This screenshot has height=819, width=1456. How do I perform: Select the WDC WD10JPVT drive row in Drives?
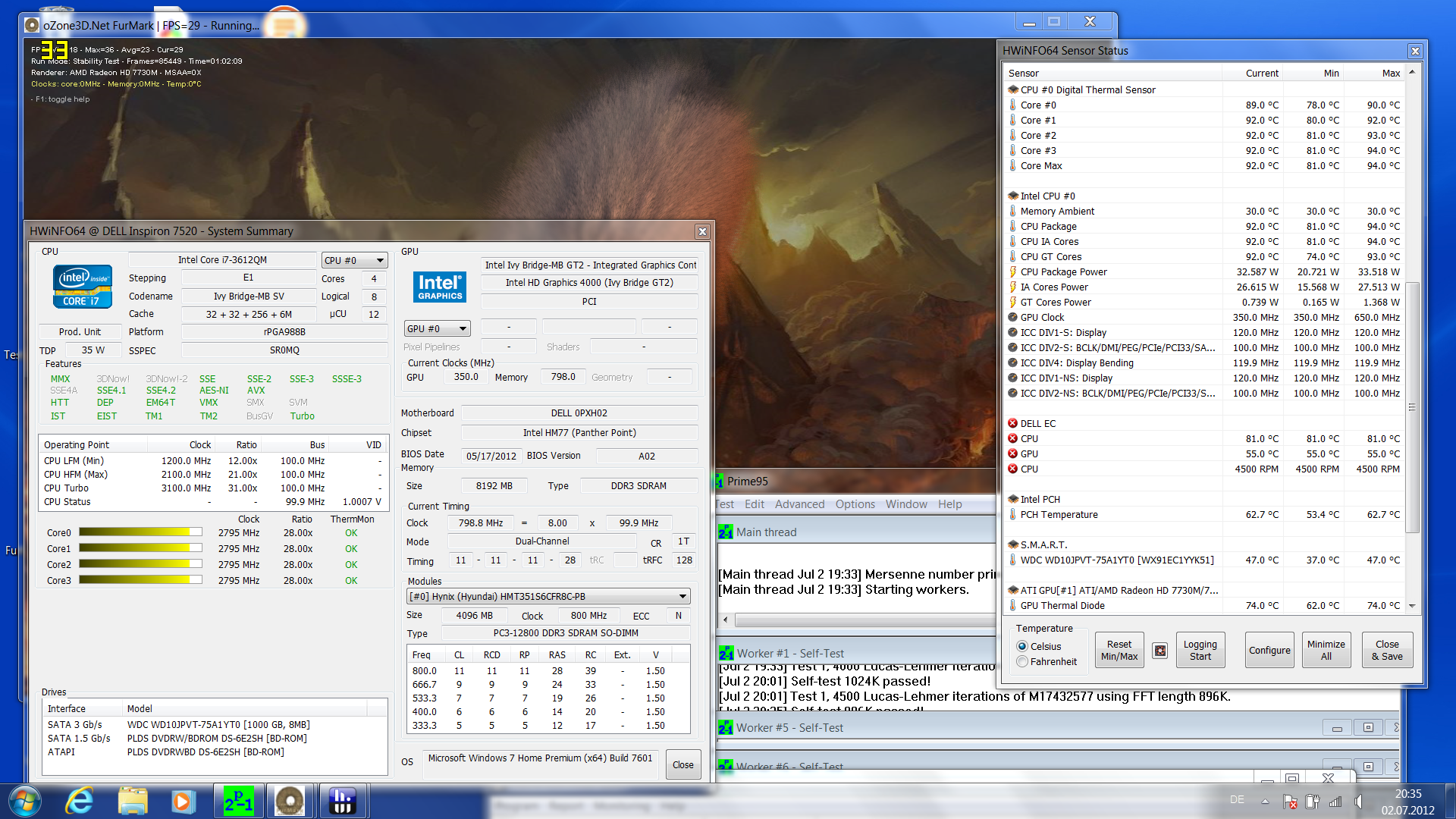[215, 724]
